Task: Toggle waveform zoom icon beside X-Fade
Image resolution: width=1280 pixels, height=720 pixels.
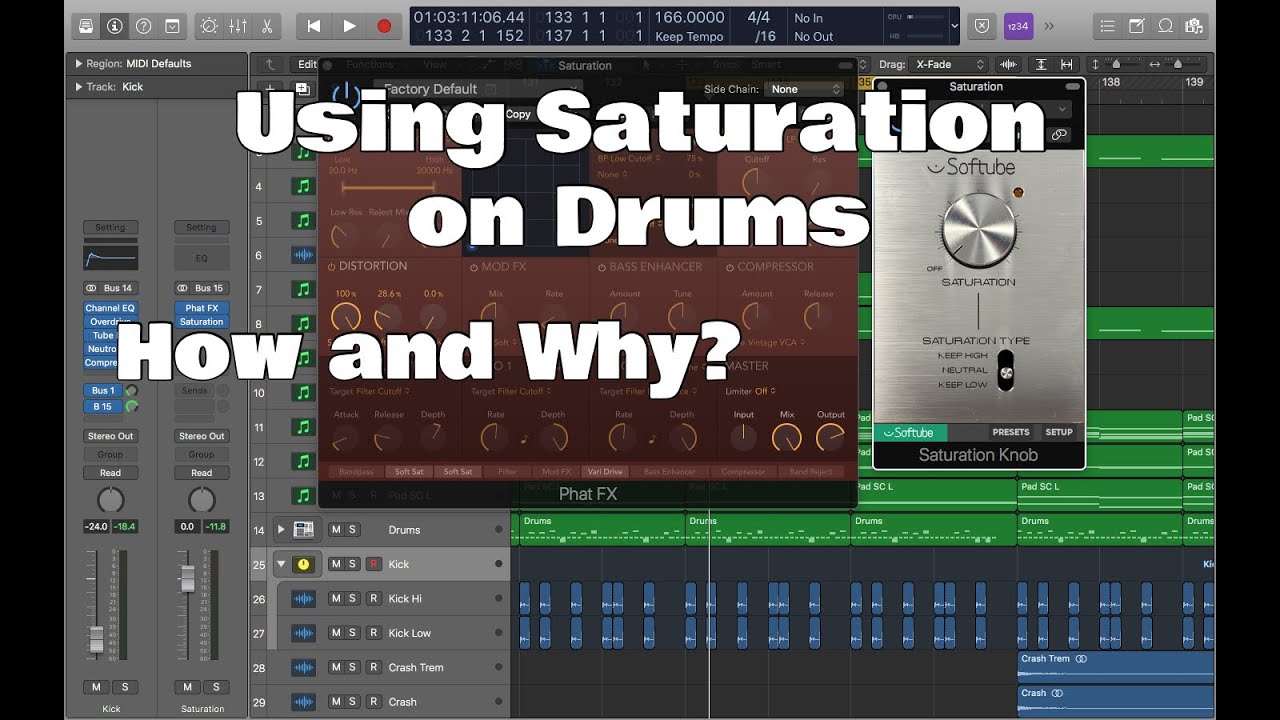Action: [1008, 64]
